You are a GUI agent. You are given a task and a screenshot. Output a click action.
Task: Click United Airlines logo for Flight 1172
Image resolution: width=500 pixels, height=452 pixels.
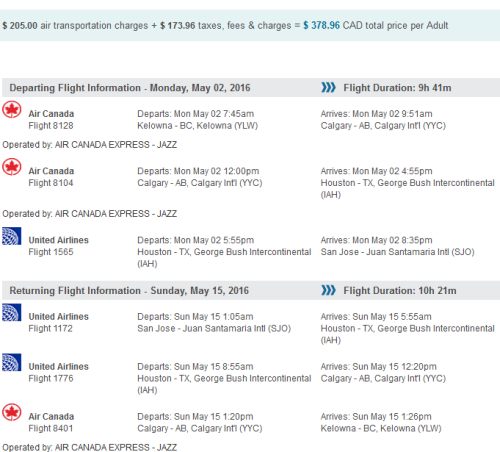click(x=12, y=312)
